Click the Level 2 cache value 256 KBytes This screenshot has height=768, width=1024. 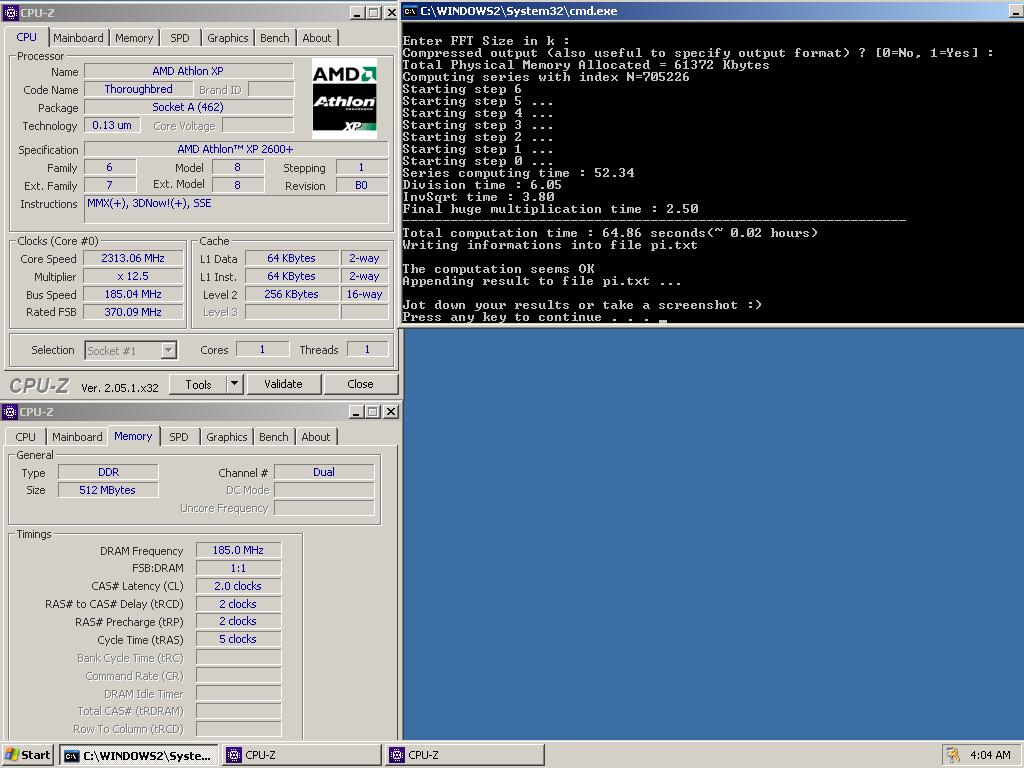(x=291, y=294)
